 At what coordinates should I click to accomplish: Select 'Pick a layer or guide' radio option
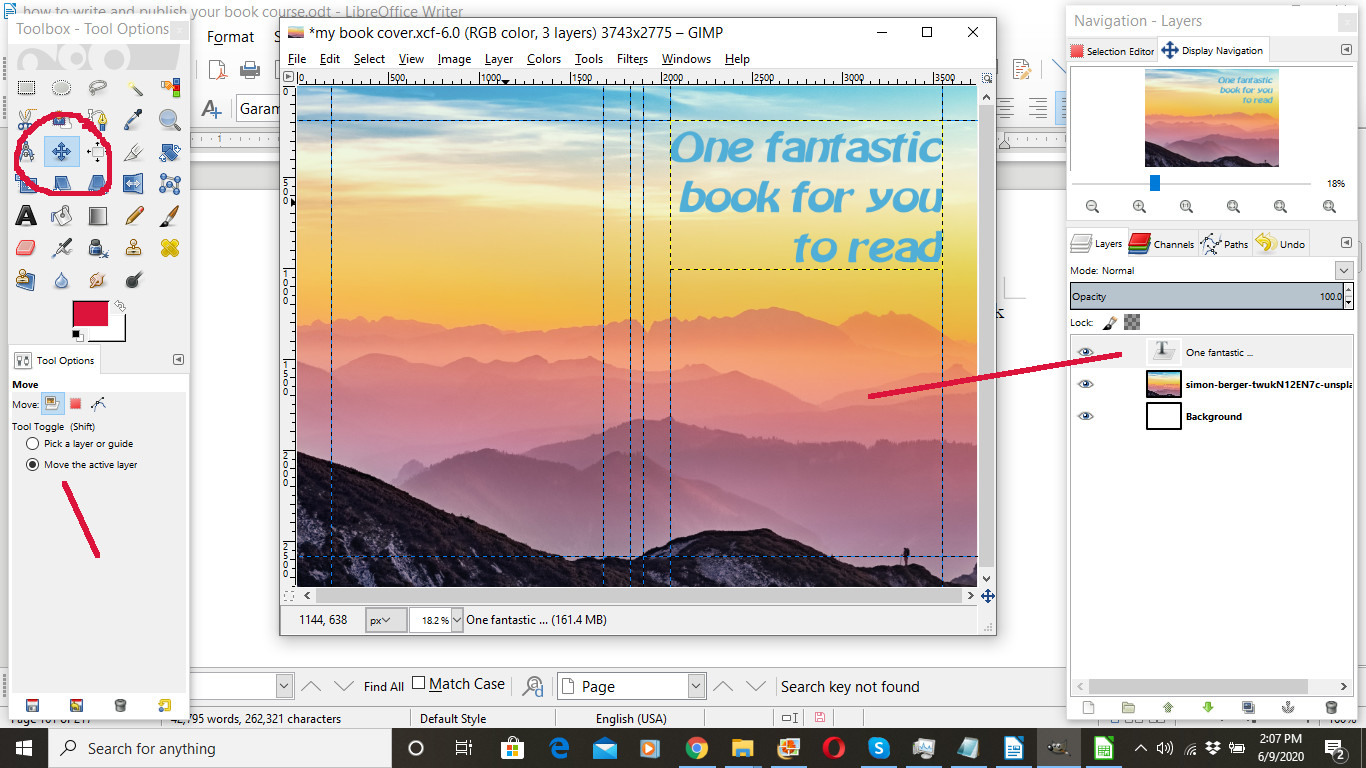pyautogui.click(x=33, y=444)
